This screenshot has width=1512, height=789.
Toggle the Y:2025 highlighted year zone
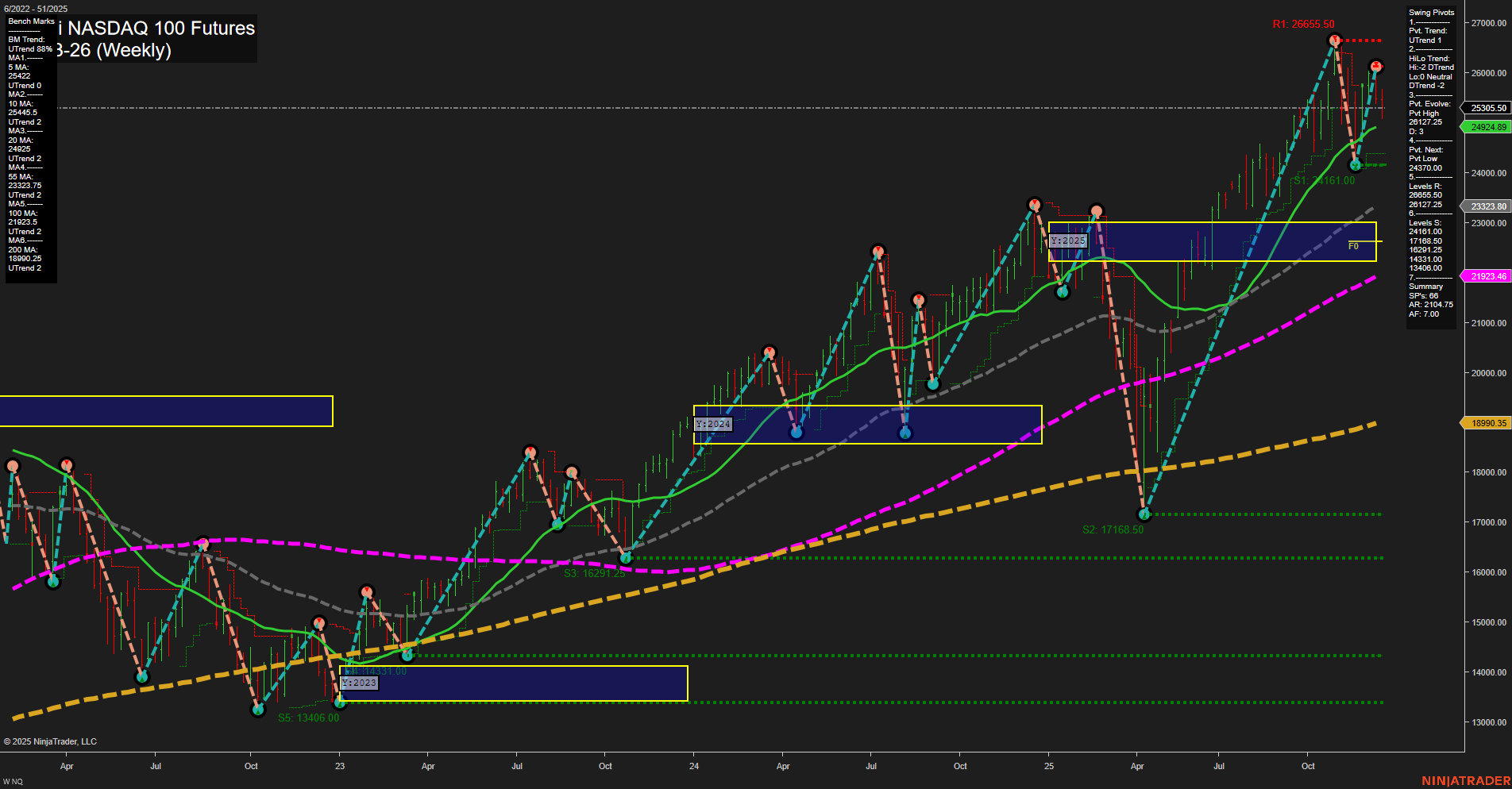pyautogui.click(x=1069, y=241)
